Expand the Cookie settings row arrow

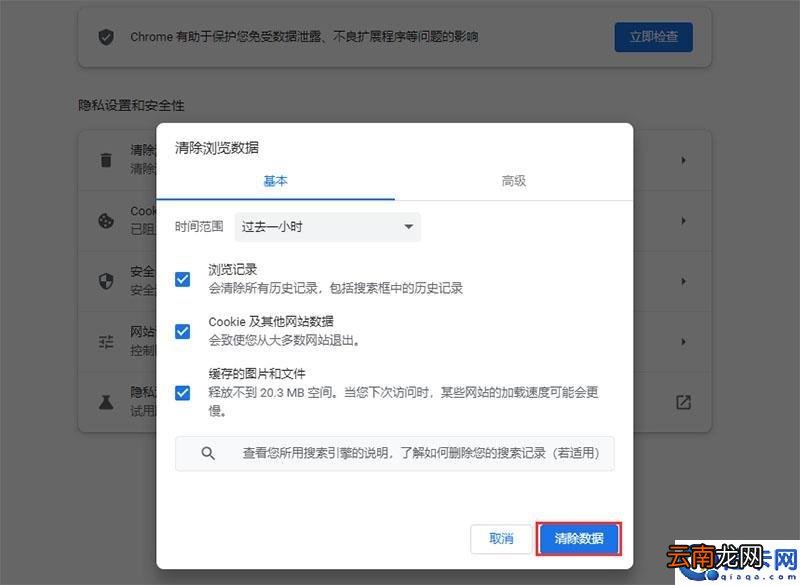(x=683, y=221)
